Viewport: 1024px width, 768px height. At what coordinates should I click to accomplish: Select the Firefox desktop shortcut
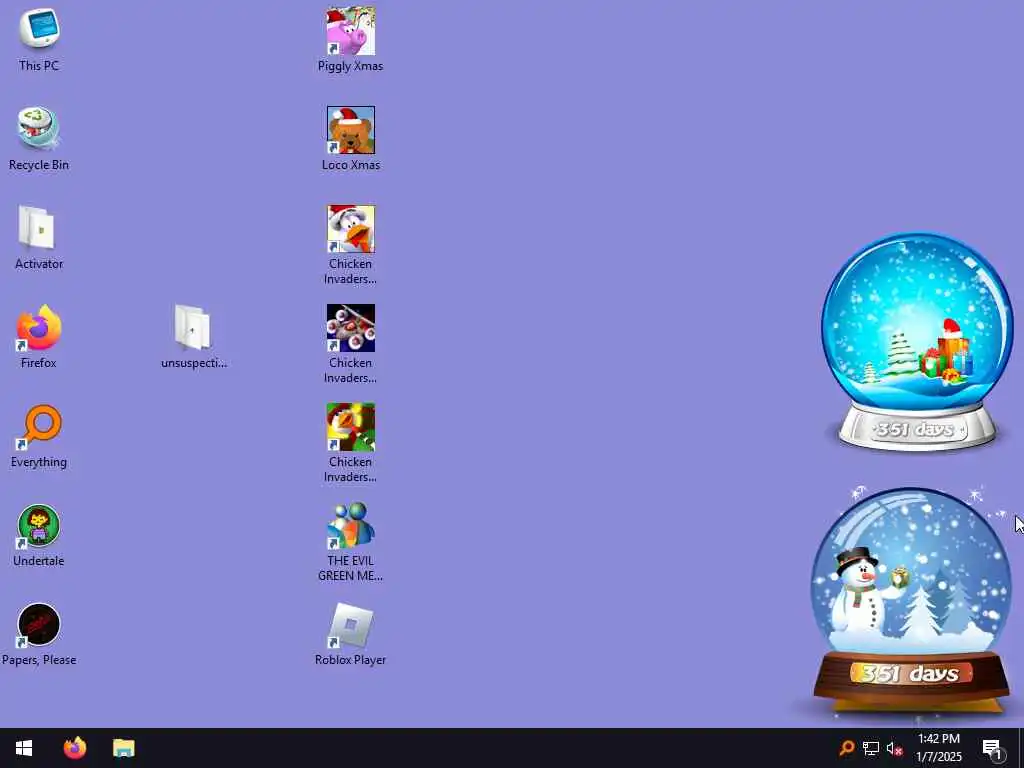pyautogui.click(x=39, y=336)
